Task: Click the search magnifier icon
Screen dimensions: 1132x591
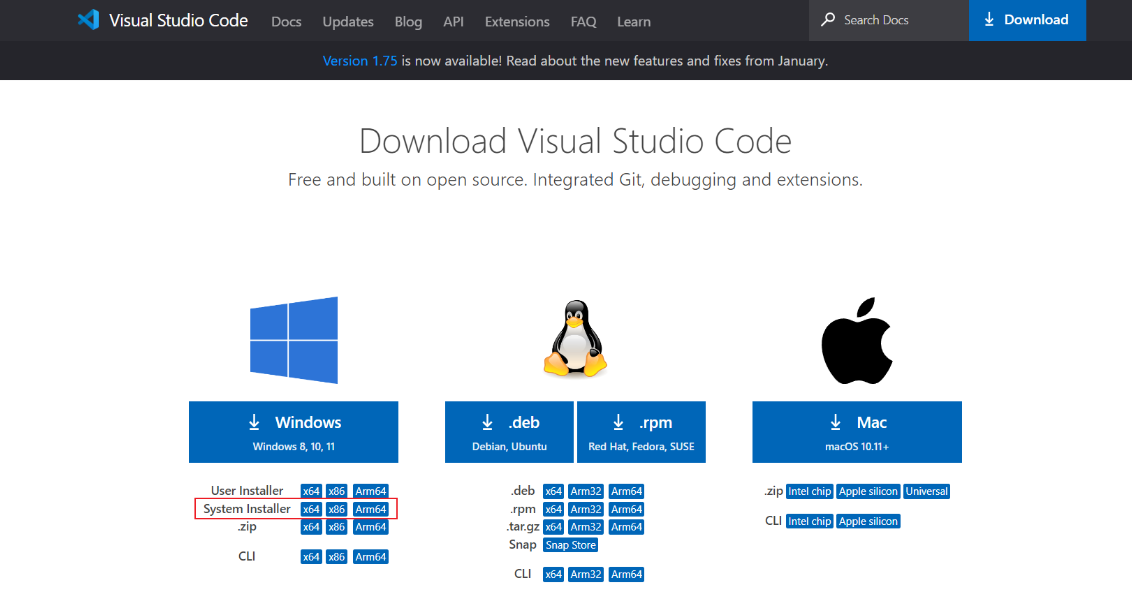Action: click(828, 19)
